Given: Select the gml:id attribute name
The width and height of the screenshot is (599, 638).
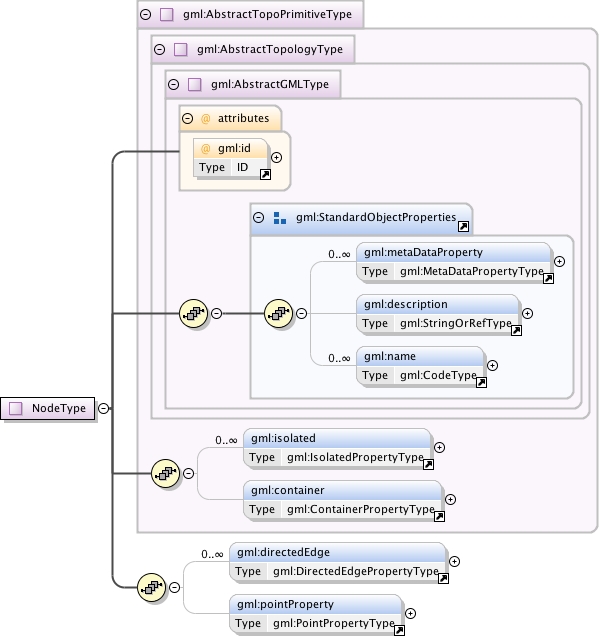Looking at the screenshot, I should pyautogui.click(x=234, y=149).
